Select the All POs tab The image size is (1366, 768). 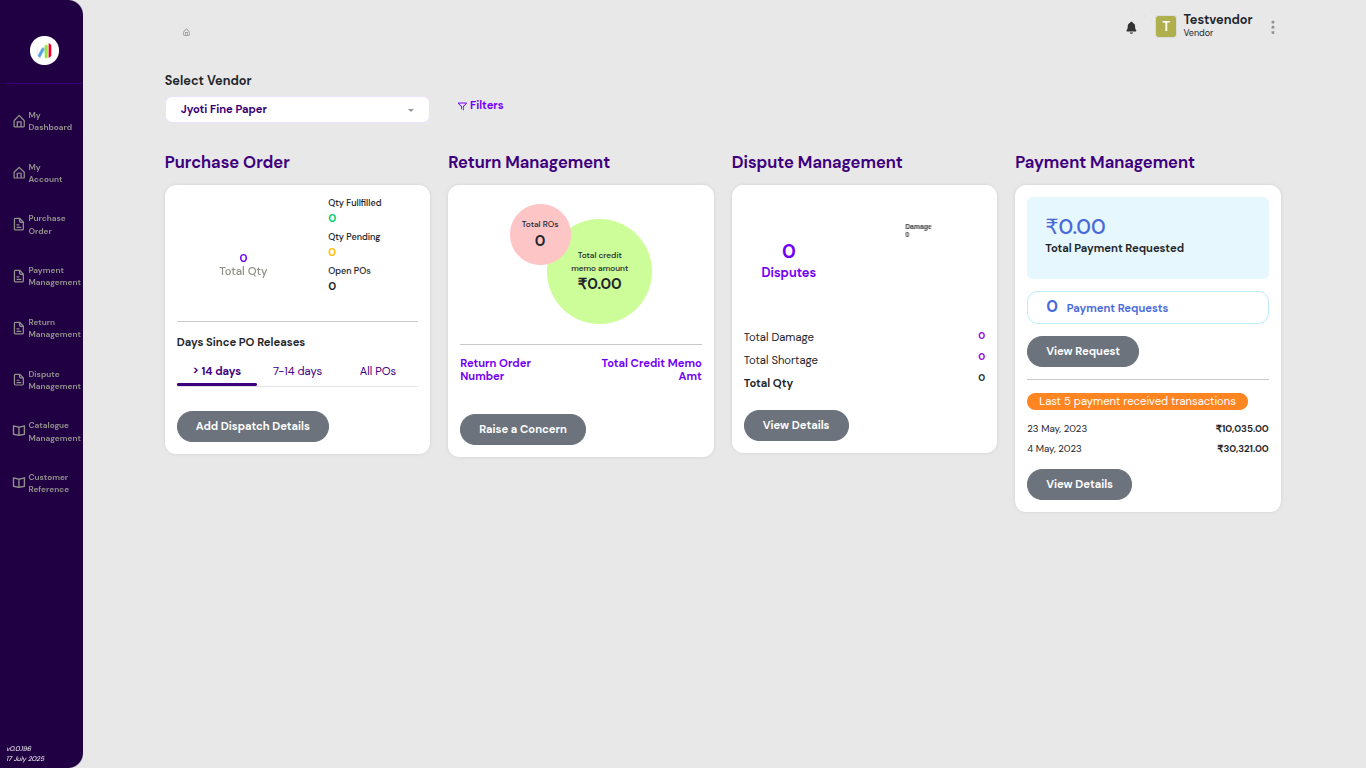377,371
